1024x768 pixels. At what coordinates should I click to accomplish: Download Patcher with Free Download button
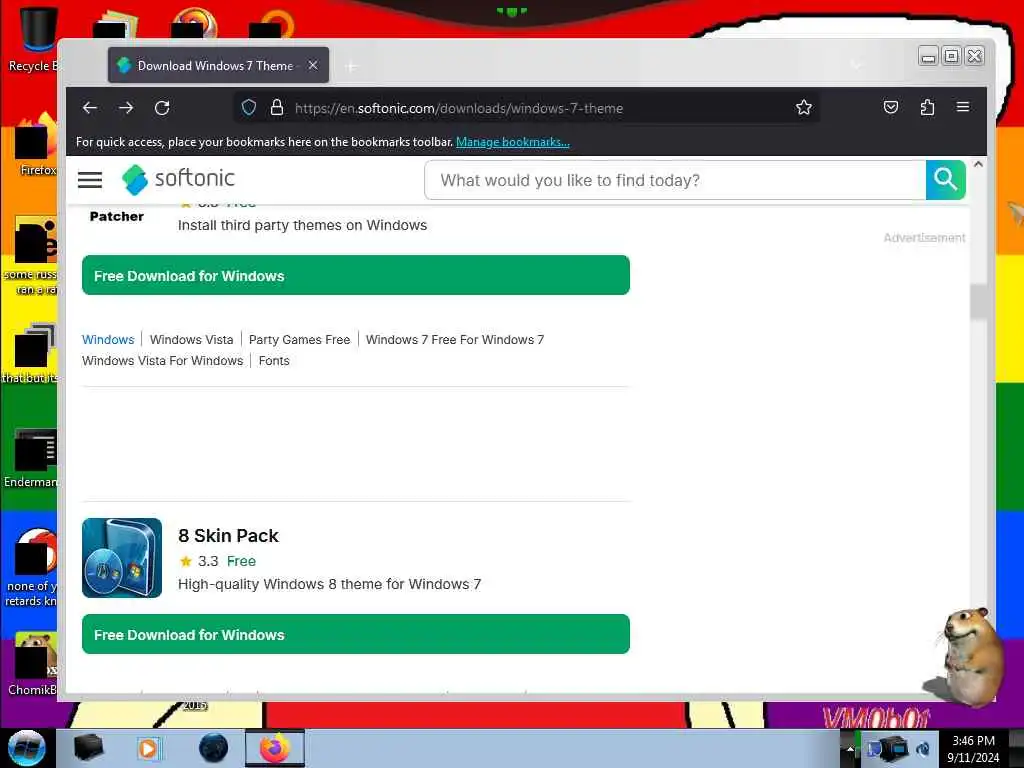click(x=356, y=276)
